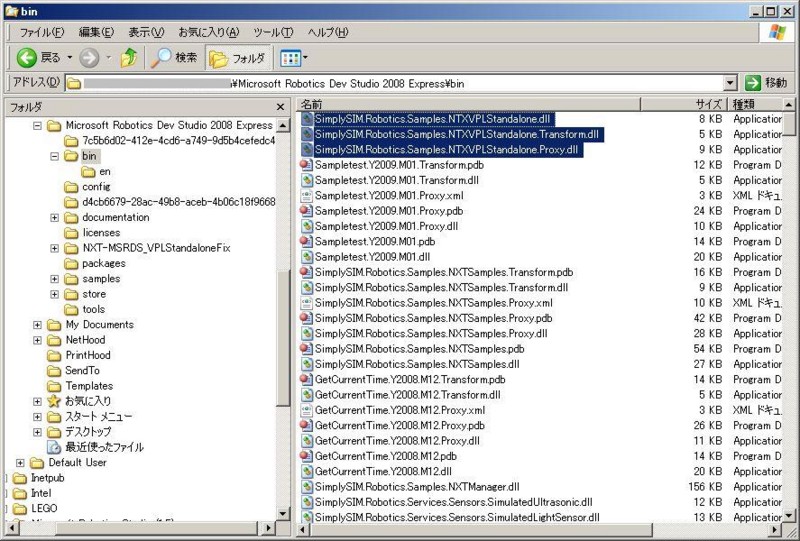The width and height of the screenshot is (800, 541).
Task: Click the folder tree vertical scrollbar thumb
Action: coord(283,337)
